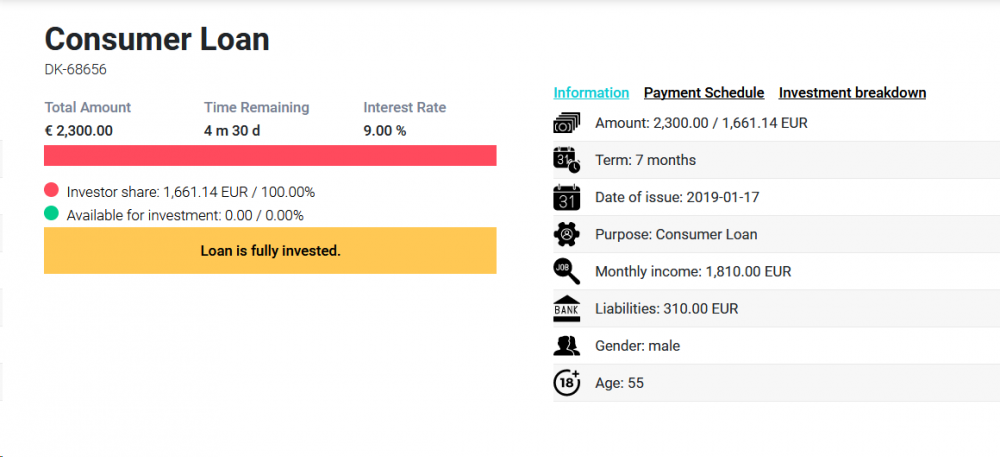Open the Investment breakdown tab
1000x457 pixels.
852,93
